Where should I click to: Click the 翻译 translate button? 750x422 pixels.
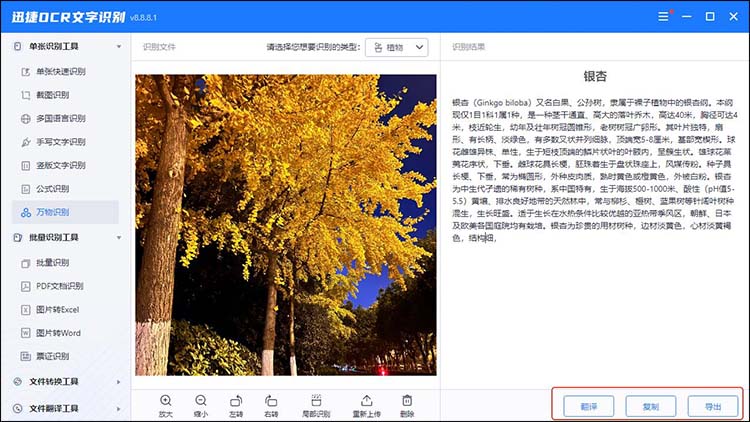click(588, 406)
